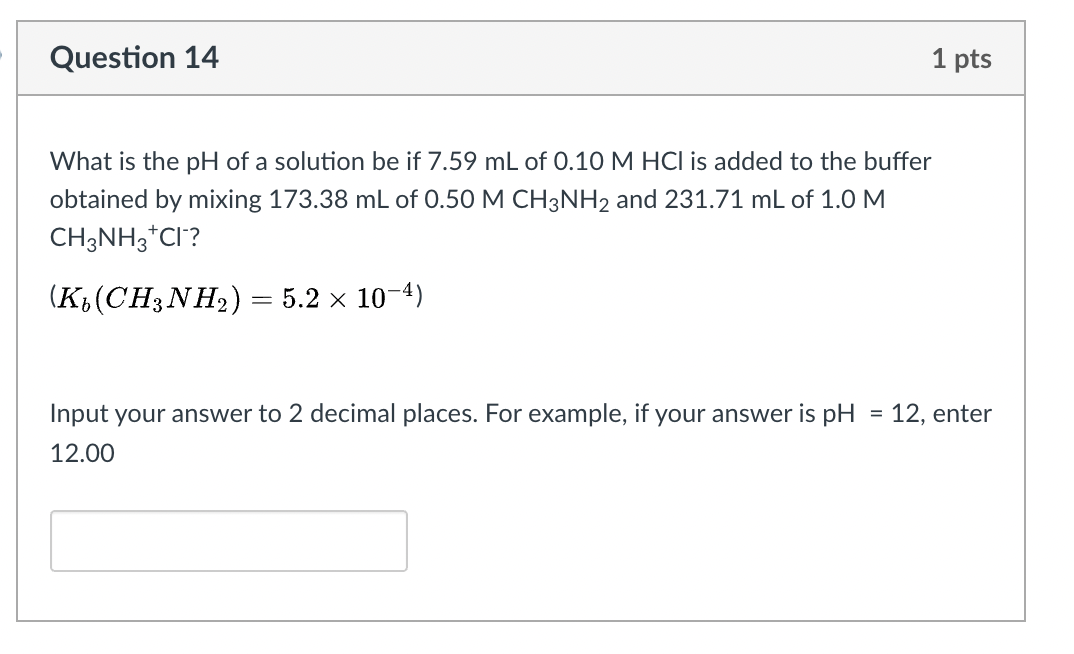Click the gray question header bar
Image resolution: width=1074 pixels, height=654 pixels.
(x=521, y=58)
